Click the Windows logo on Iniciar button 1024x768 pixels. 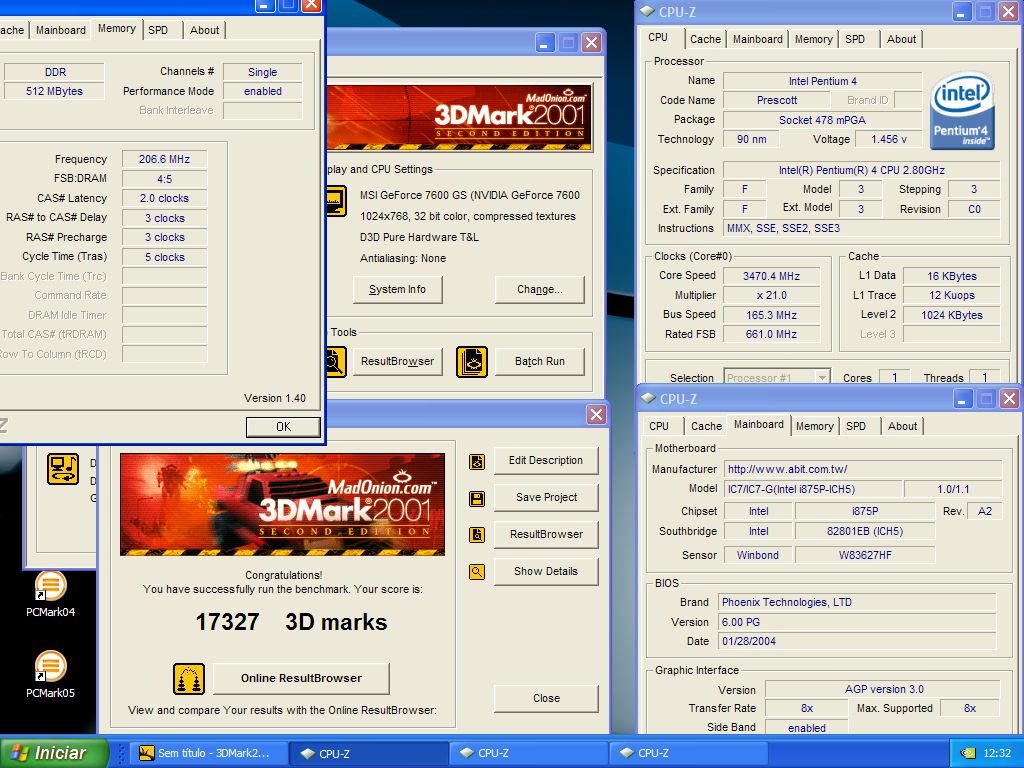(x=20, y=753)
